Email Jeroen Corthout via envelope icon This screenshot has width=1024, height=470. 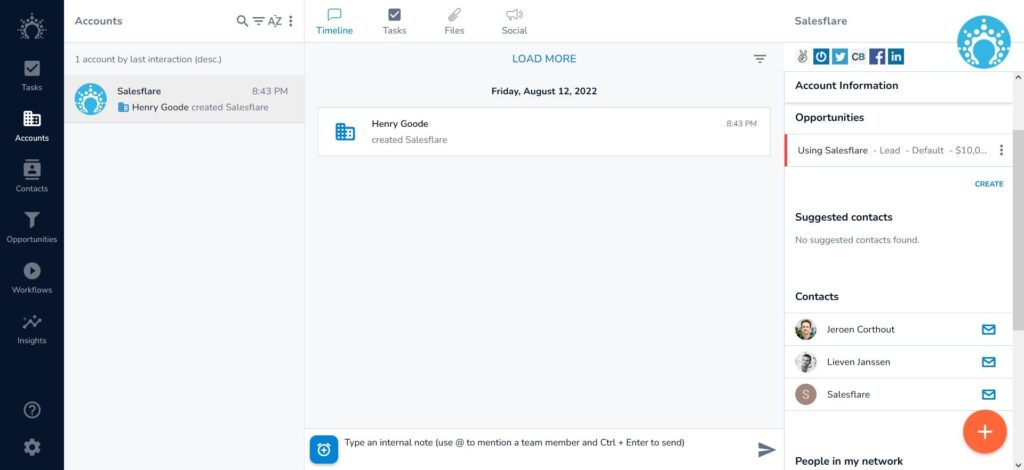pyautogui.click(x=989, y=329)
